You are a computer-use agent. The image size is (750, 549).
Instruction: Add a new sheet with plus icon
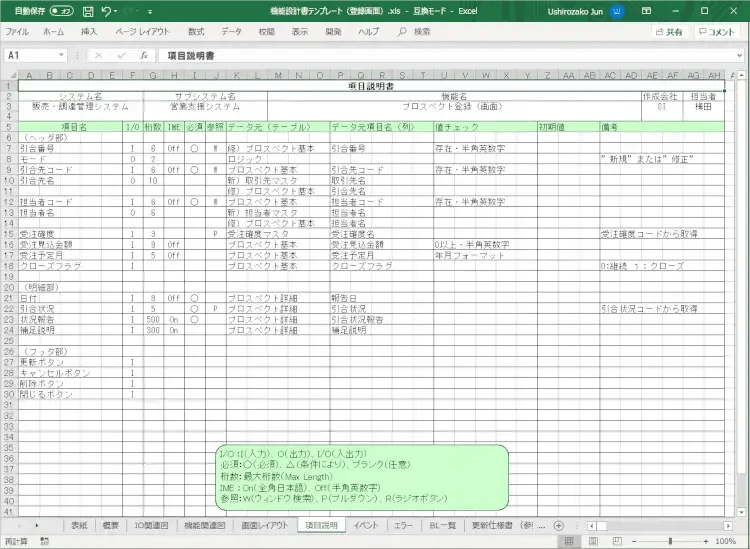[558, 525]
